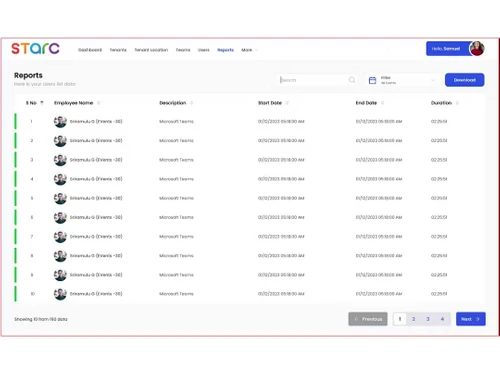
Task: Click the duration value in row 10
Action: pyautogui.click(x=439, y=294)
